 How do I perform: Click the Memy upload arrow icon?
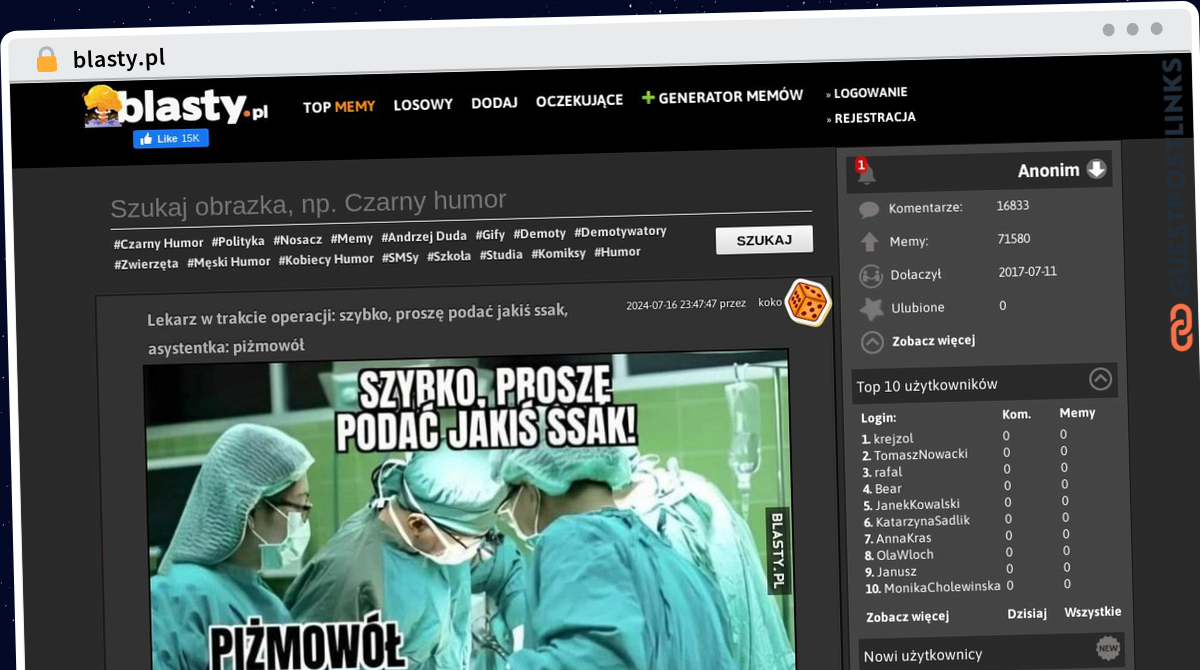[869, 242]
